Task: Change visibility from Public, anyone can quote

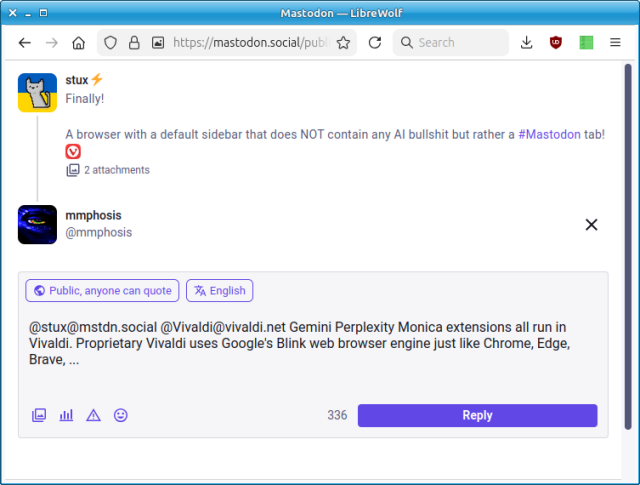Action: click(x=102, y=291)
